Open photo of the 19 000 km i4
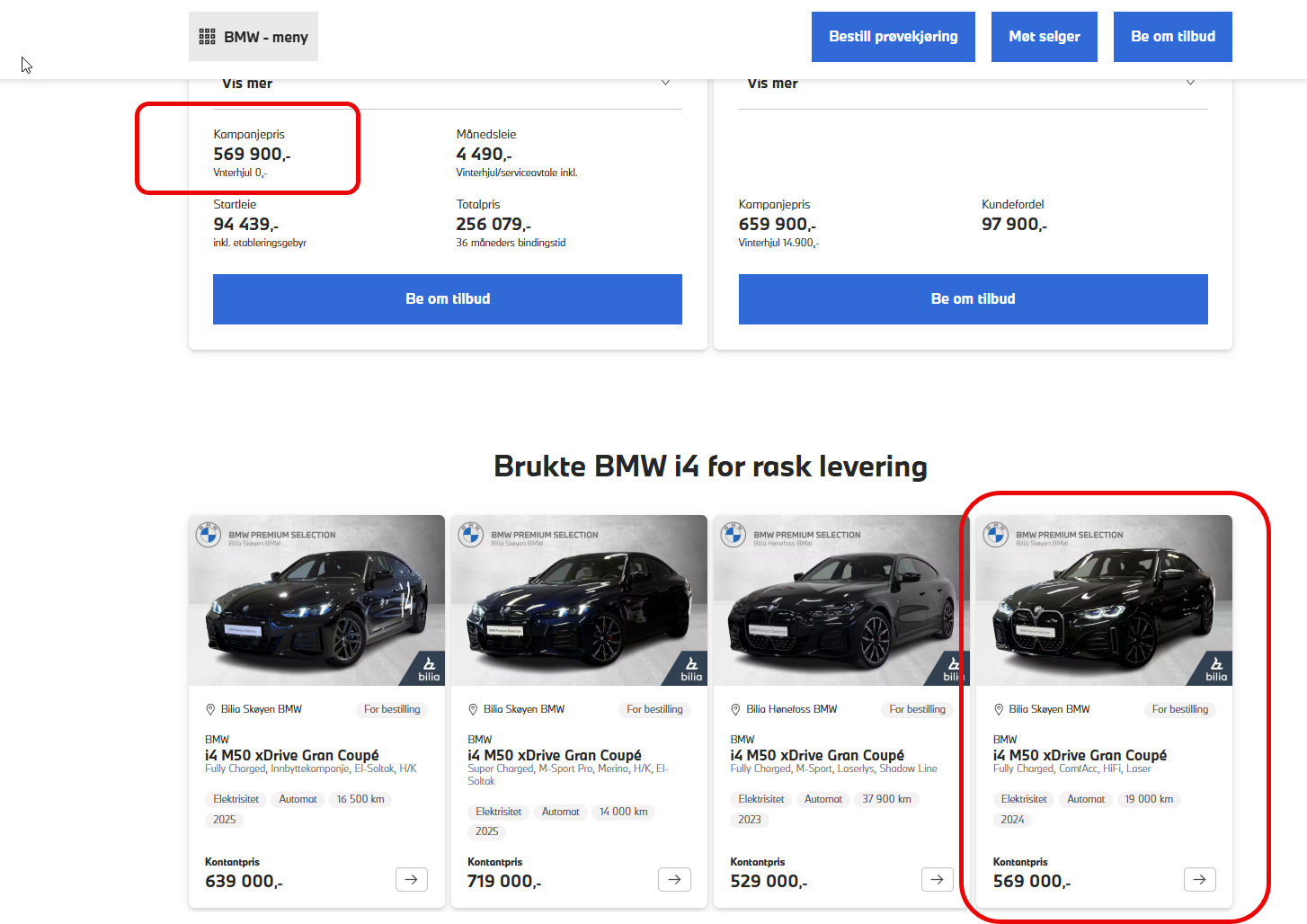Viewport: 1307px width, 924px height. coord(1104,600)
